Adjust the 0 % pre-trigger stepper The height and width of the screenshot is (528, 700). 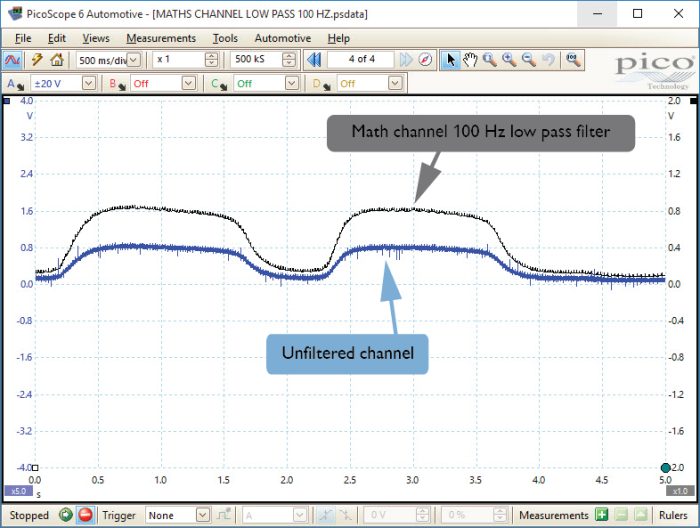[x=500, y=515]
